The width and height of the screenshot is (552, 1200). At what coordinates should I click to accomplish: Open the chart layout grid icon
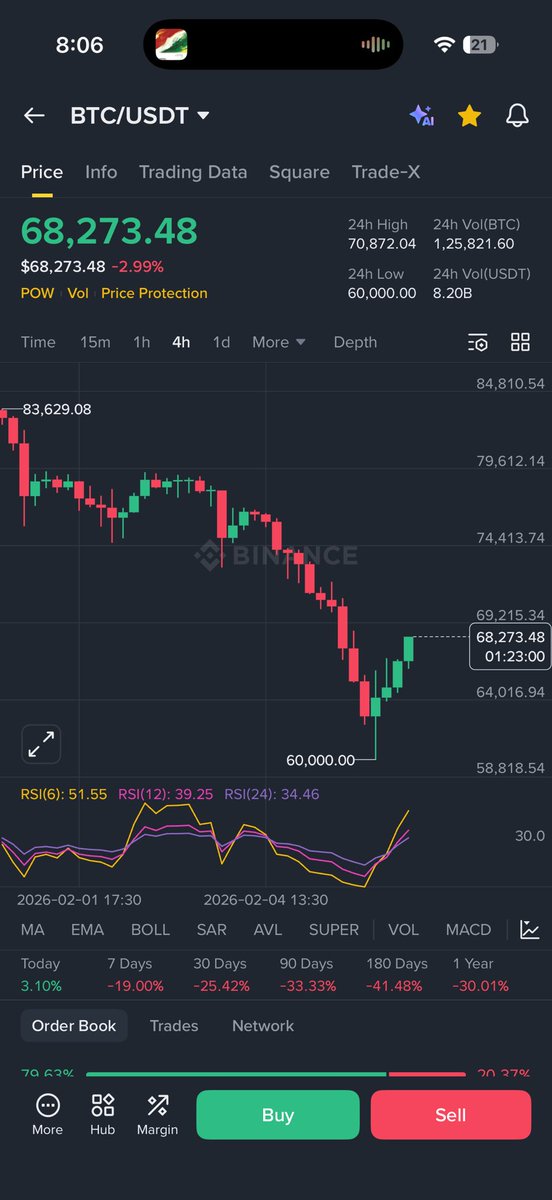(x=520, y=342)
